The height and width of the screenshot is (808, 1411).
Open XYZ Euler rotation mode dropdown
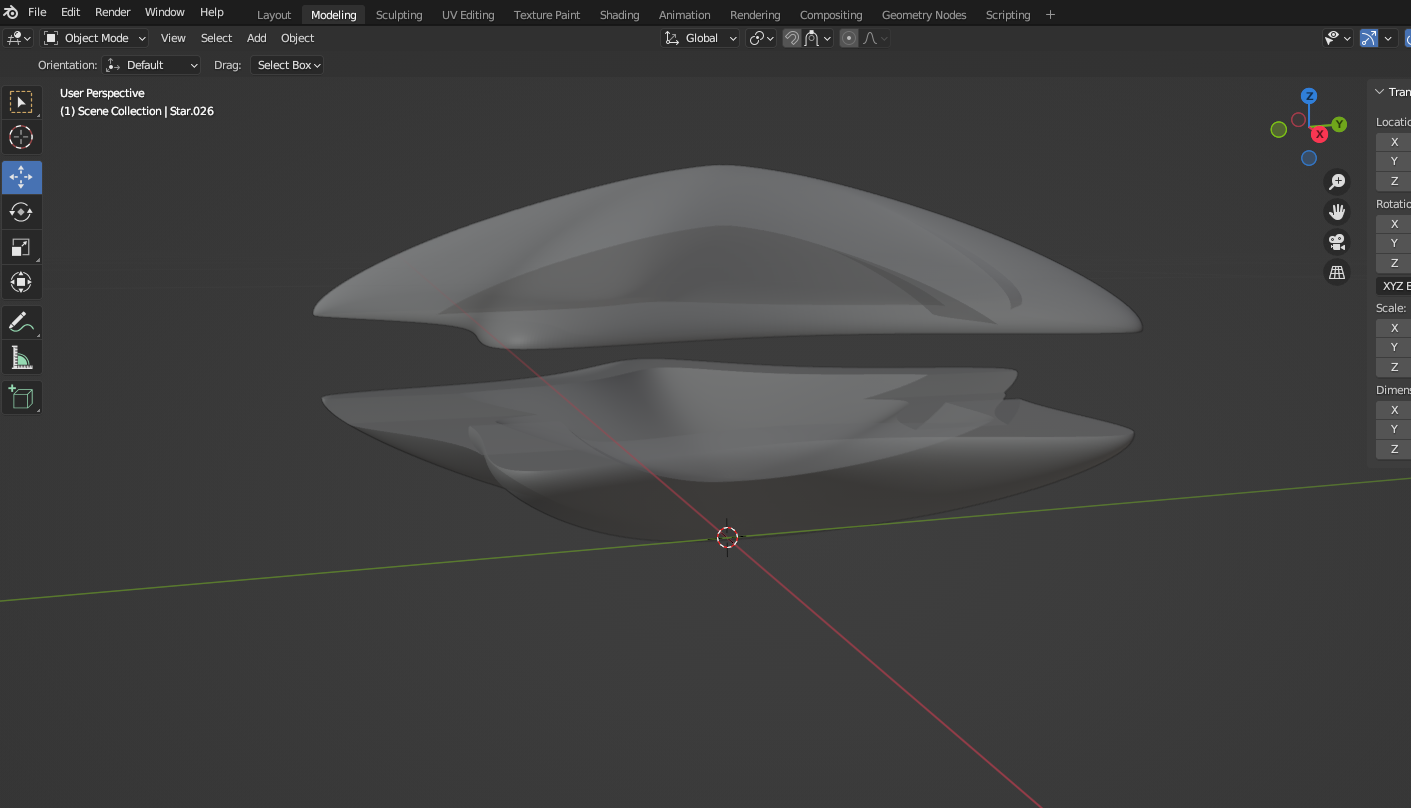tap(1393, 286)
